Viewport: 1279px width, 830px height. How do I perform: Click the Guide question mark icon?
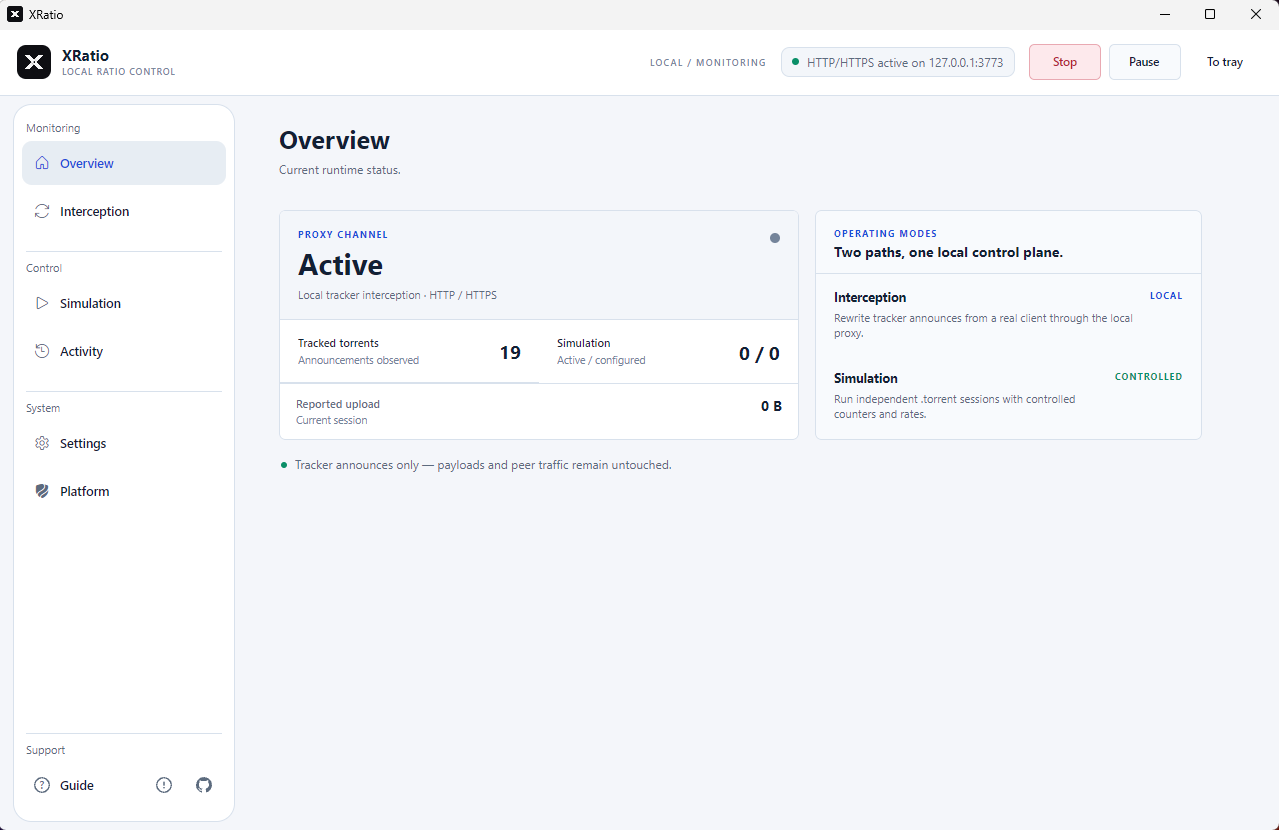click(x=42, y=785)
